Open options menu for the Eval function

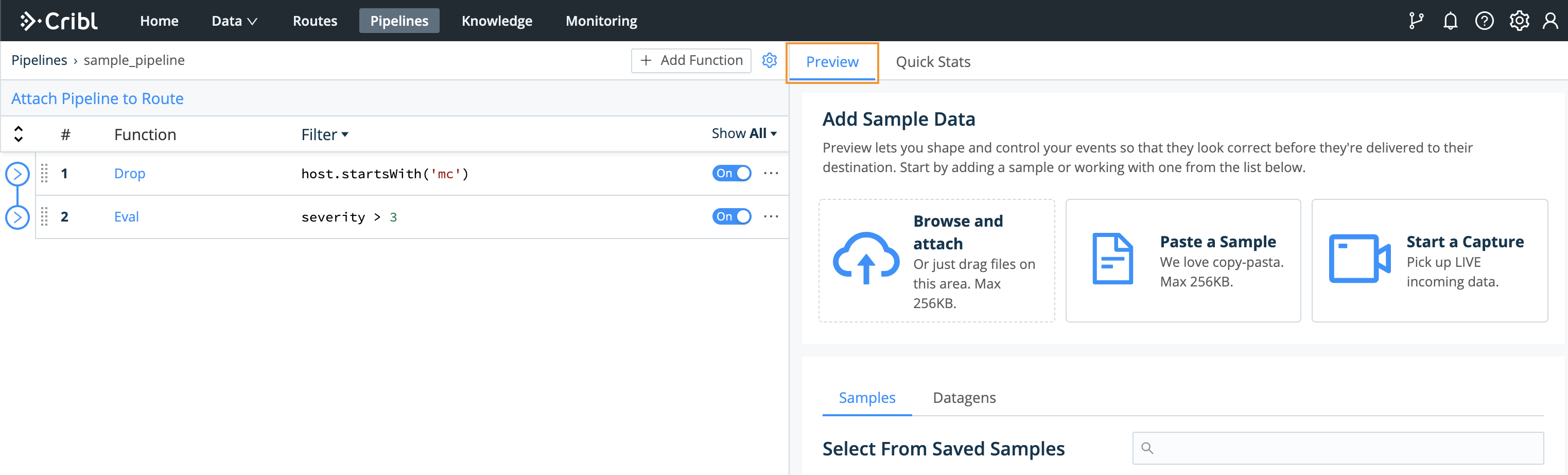pyautogui.click(x=771, y=217)
